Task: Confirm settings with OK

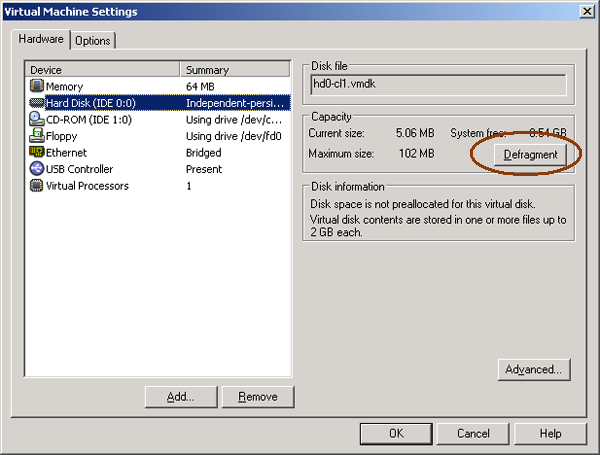Action: (396, 434)
